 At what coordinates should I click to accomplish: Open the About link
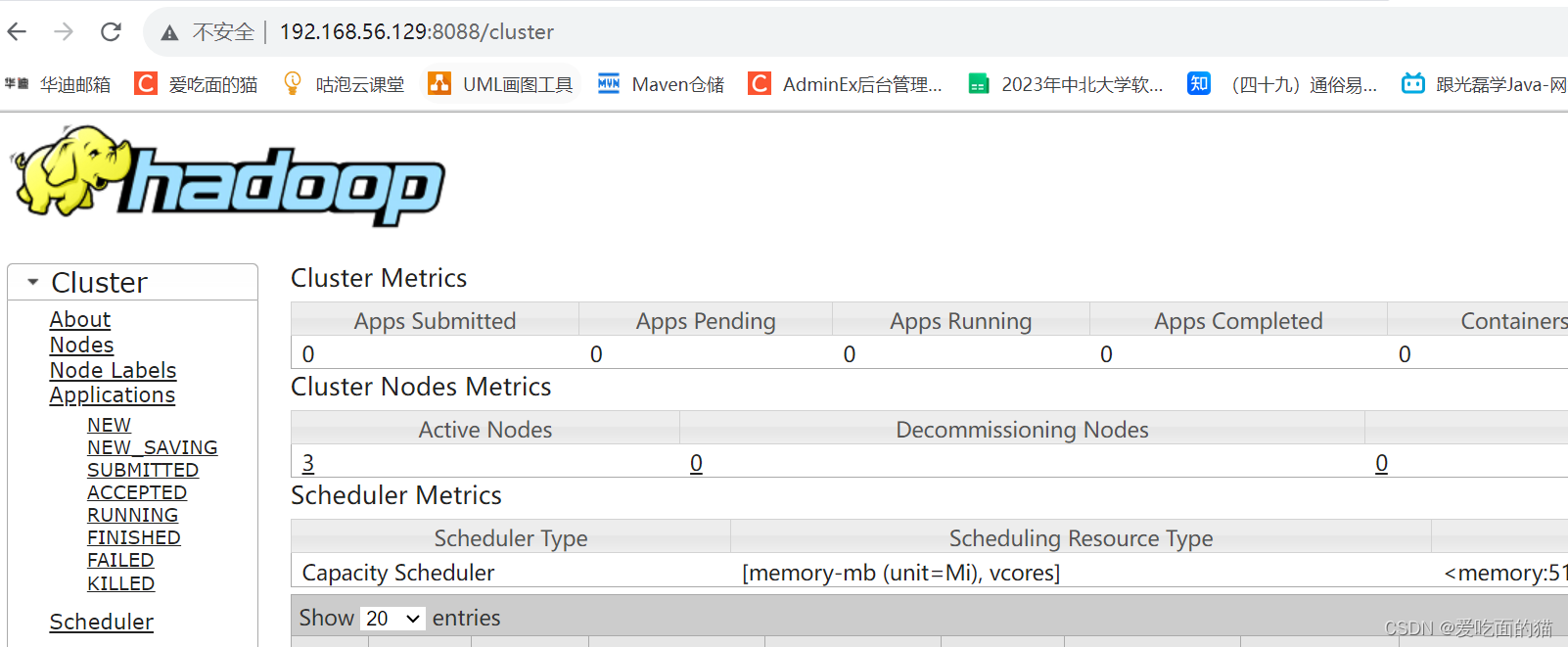tap(80, 319)
